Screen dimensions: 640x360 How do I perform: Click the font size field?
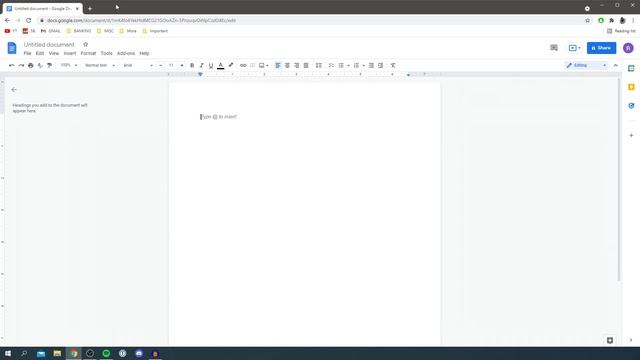171,65
